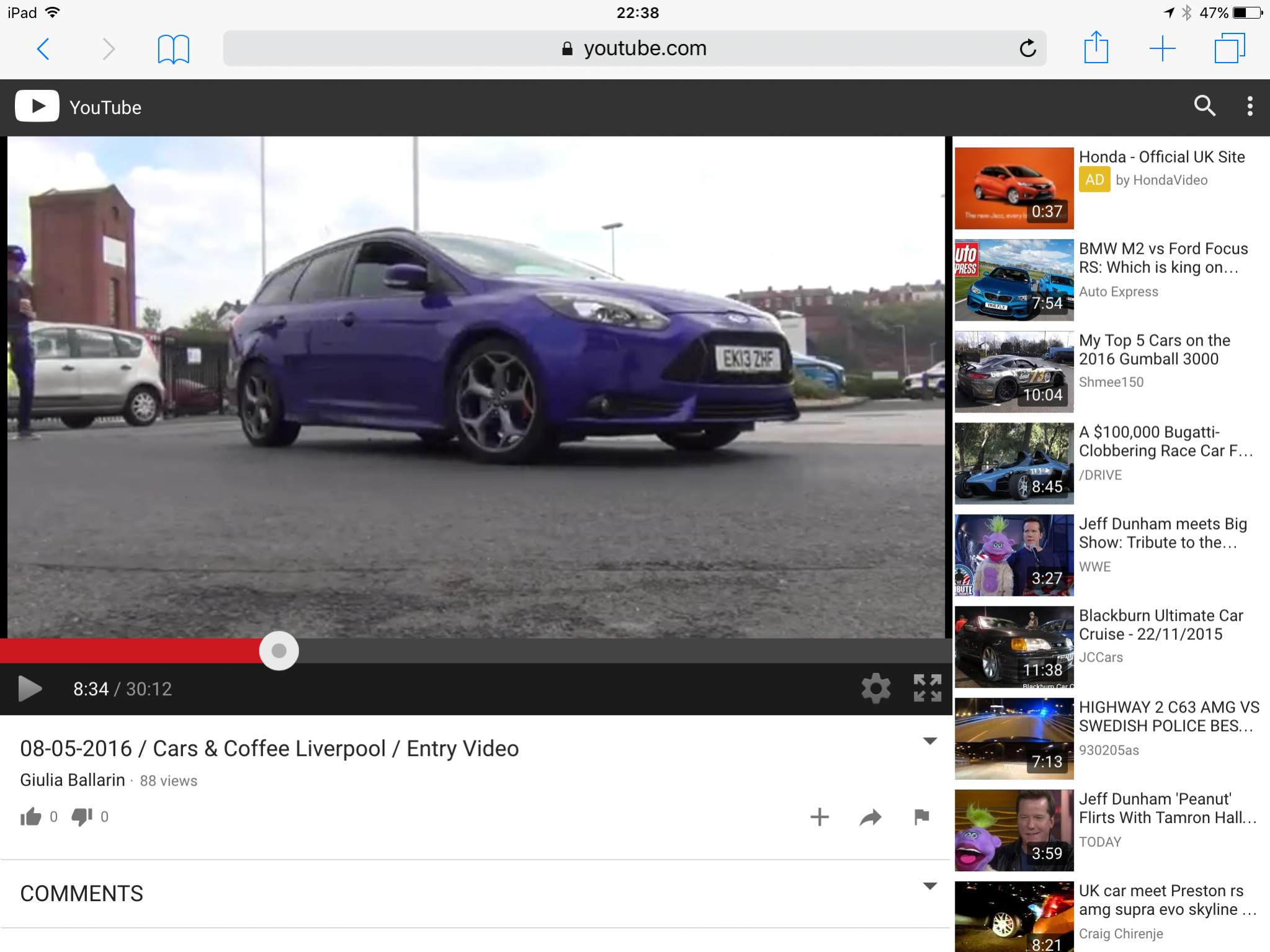Open Giulia Ballarin channel link

[x=73, y=780]
